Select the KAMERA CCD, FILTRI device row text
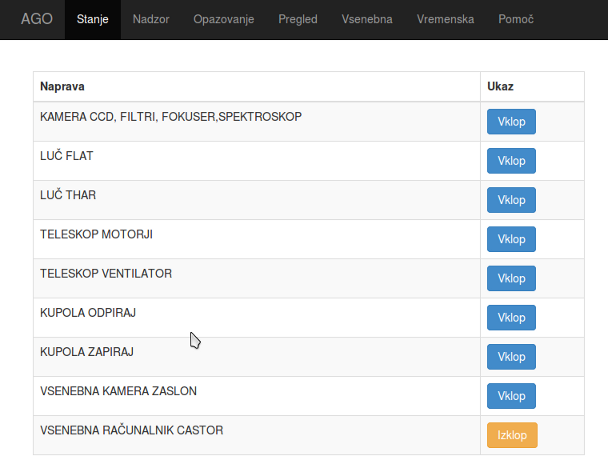 point(170,117)
